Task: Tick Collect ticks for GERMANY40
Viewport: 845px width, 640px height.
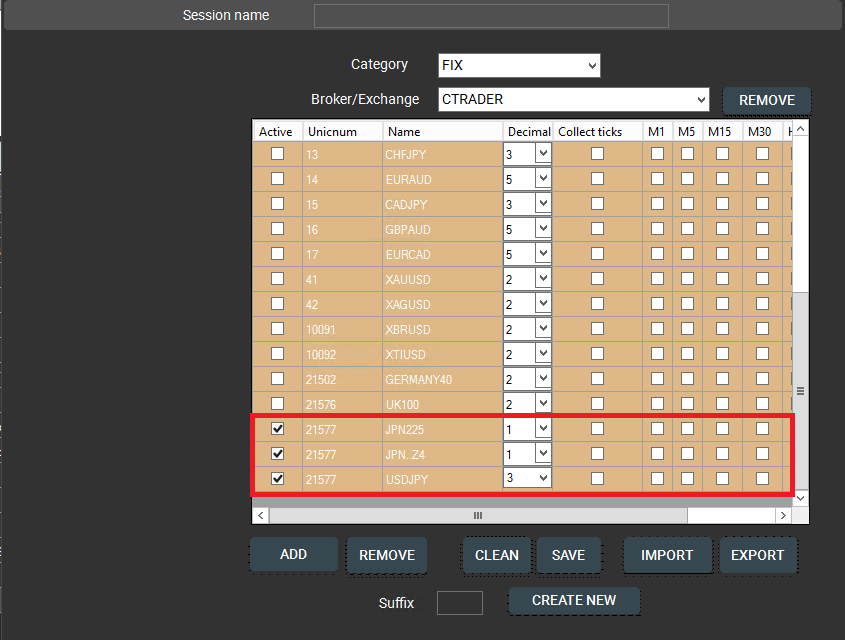Action: pyautogui.click(x=597, y=378)
